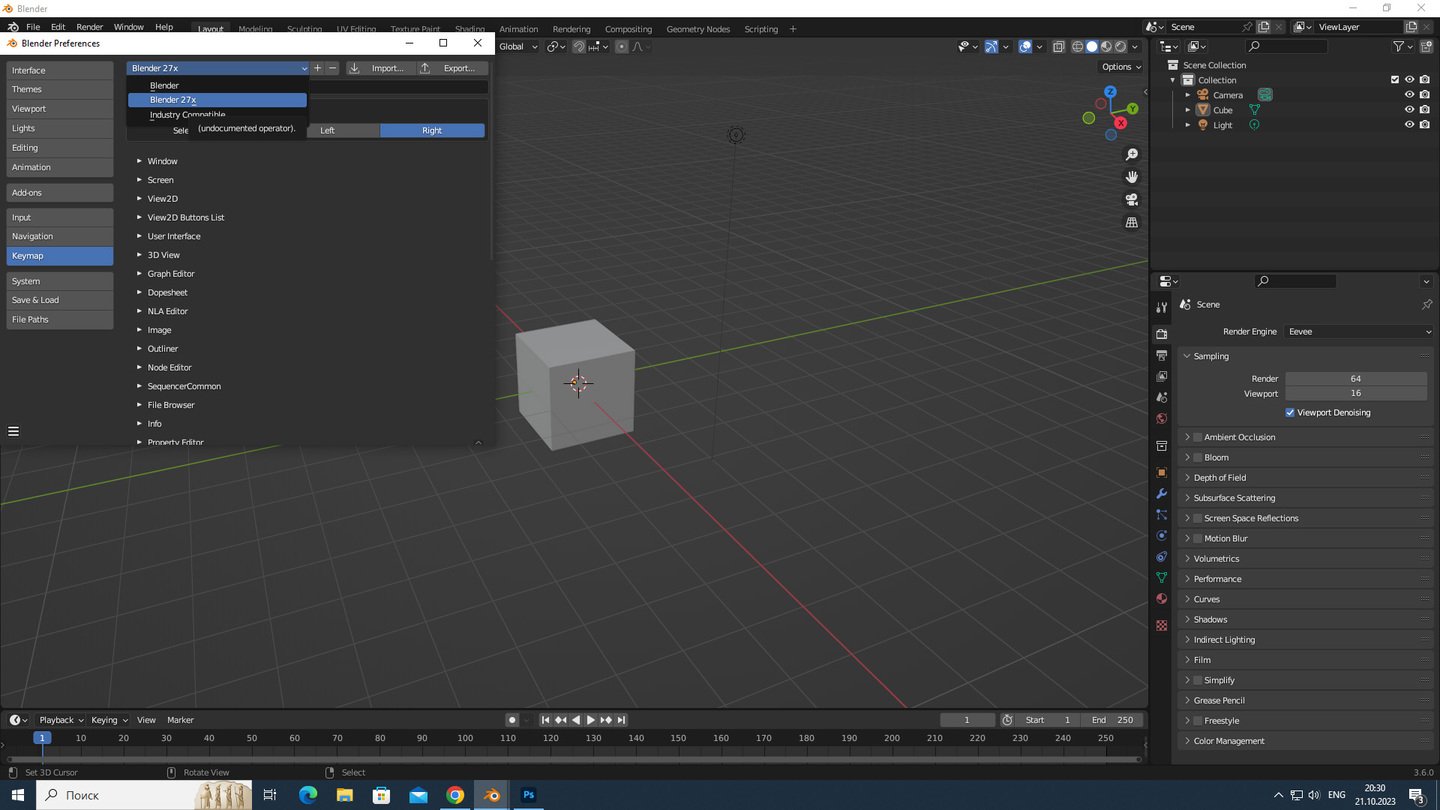Open the Render Engine dropdown
The width and height of the screenshot is (1440, 810).
point(1359,332)
